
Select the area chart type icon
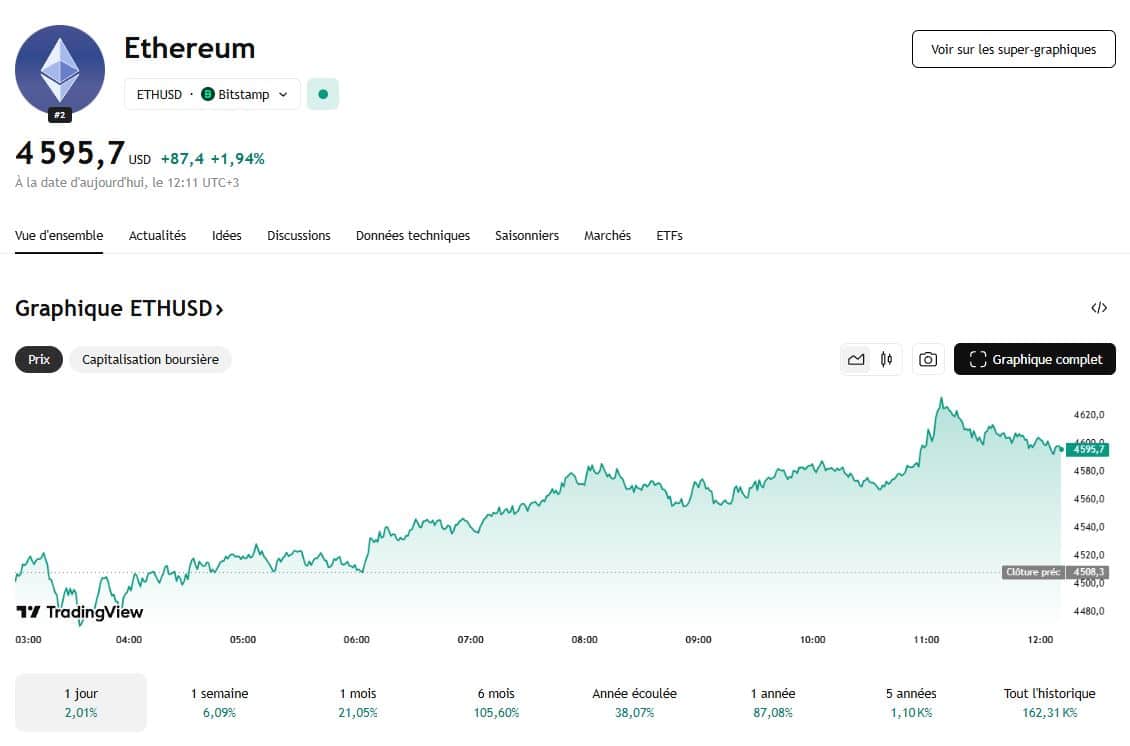click(x=856, y=360)
